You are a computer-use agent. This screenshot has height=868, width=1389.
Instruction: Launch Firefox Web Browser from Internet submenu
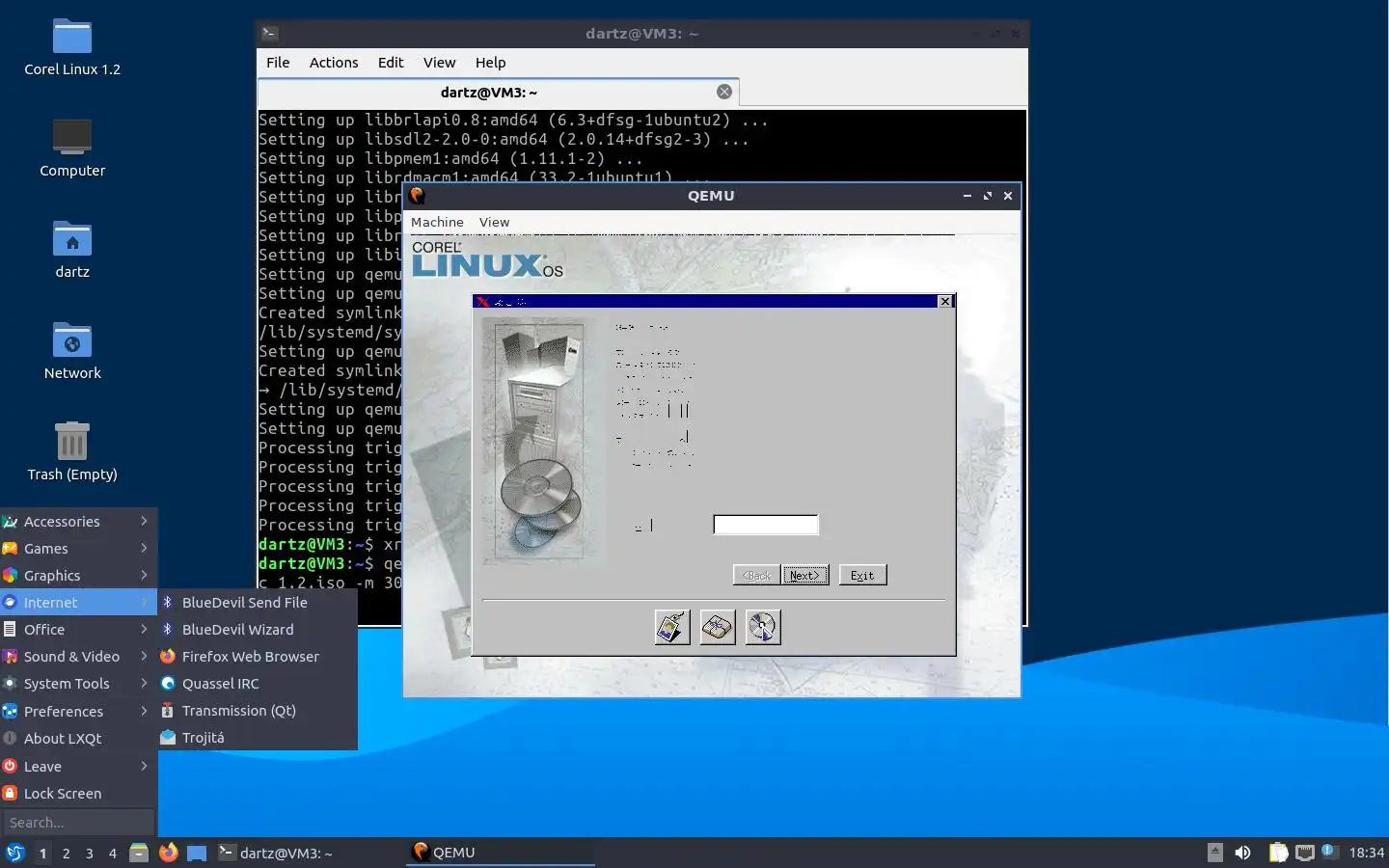click(258, 656)
